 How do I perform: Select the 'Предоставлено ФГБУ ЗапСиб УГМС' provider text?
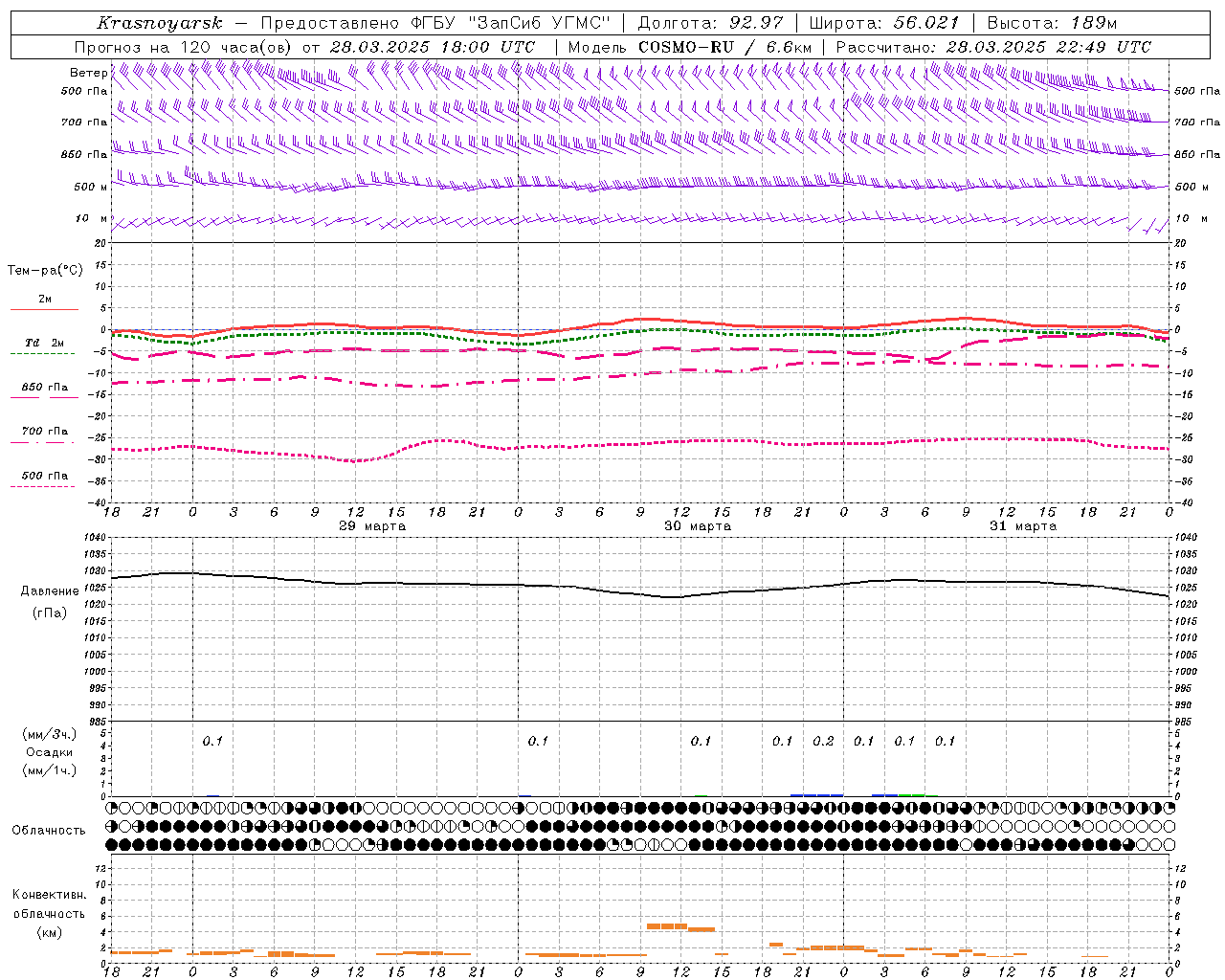[x=435, y=23]
